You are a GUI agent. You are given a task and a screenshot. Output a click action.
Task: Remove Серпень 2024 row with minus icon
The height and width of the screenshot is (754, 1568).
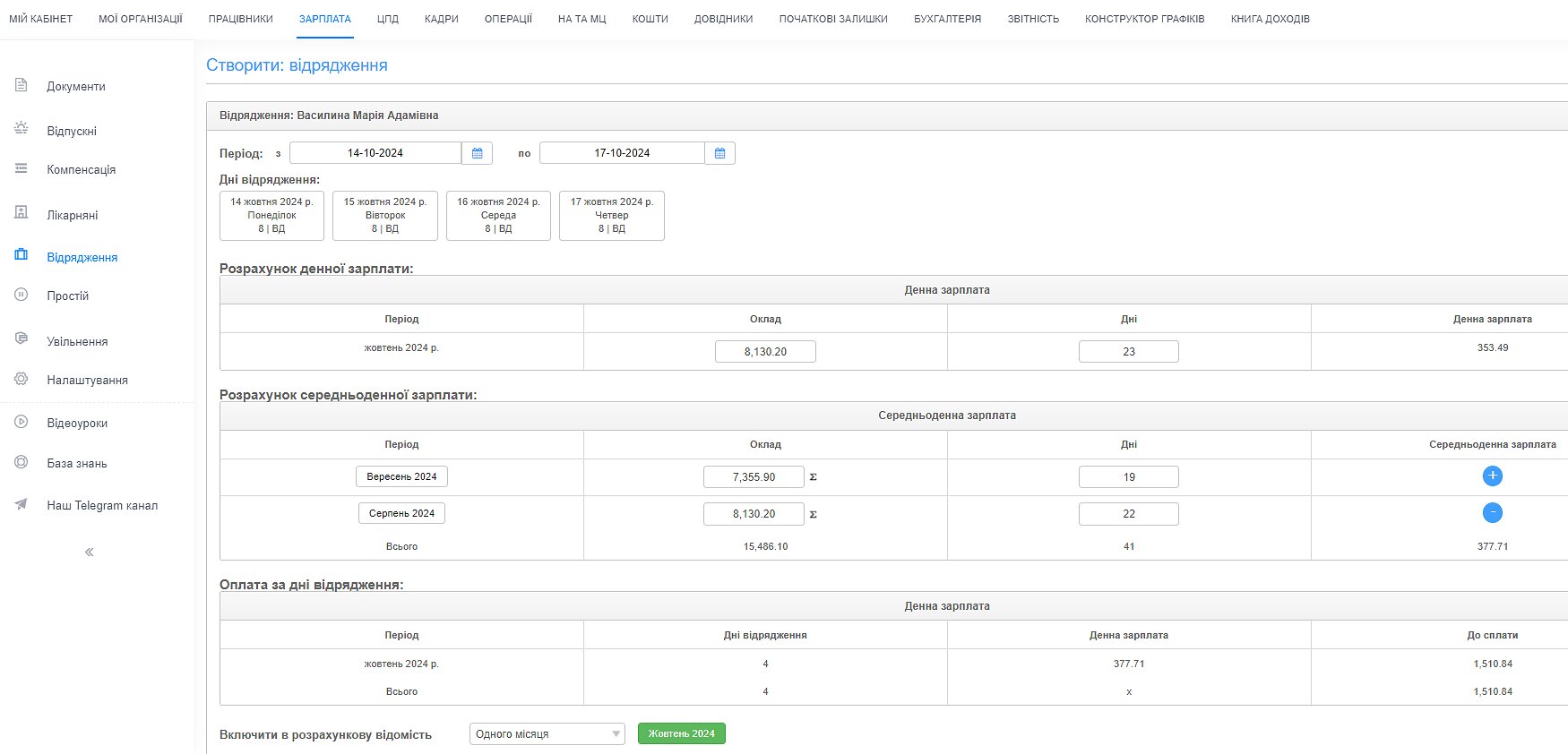click(x=1493, y=513)
